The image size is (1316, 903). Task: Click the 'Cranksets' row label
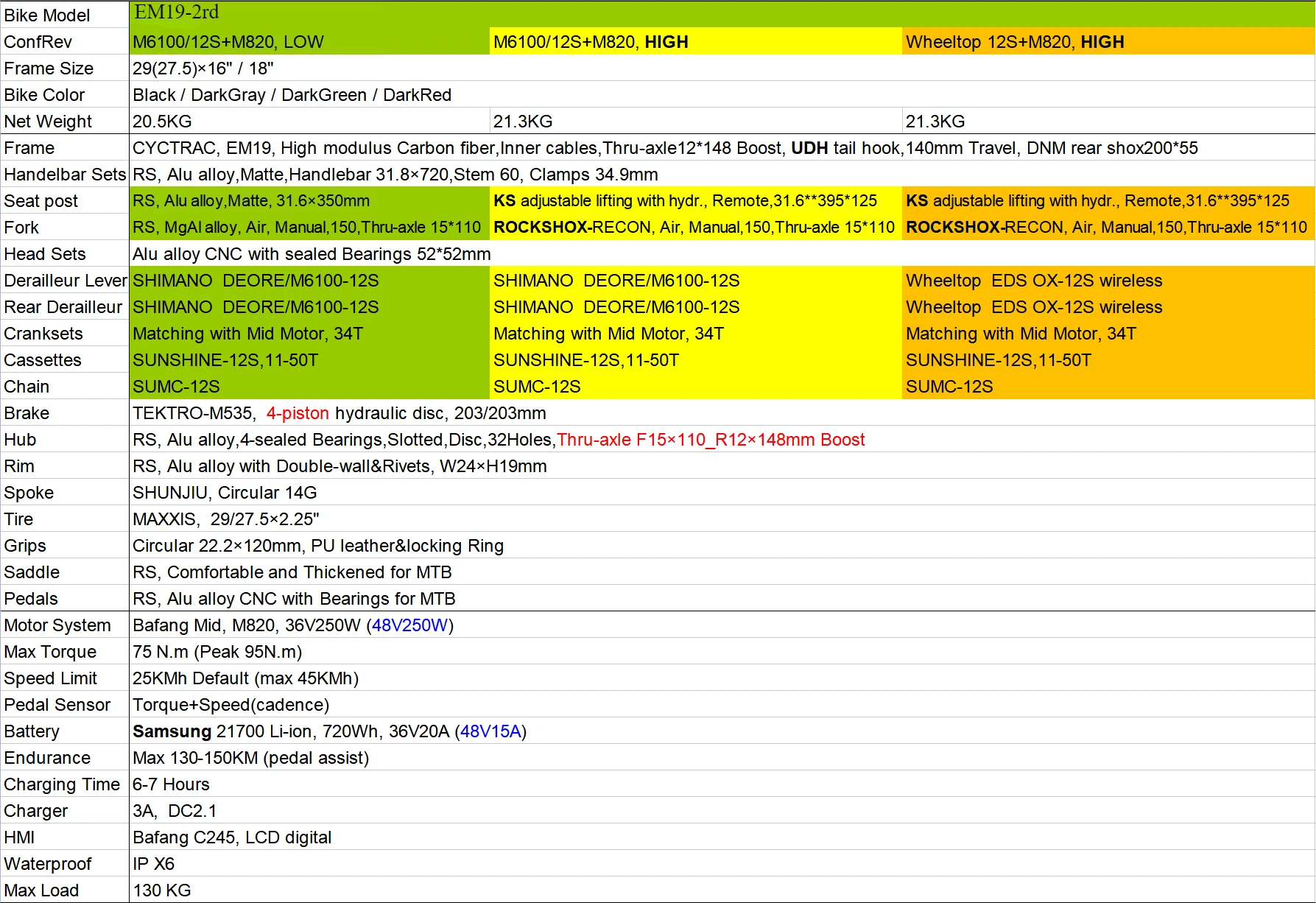43,334
